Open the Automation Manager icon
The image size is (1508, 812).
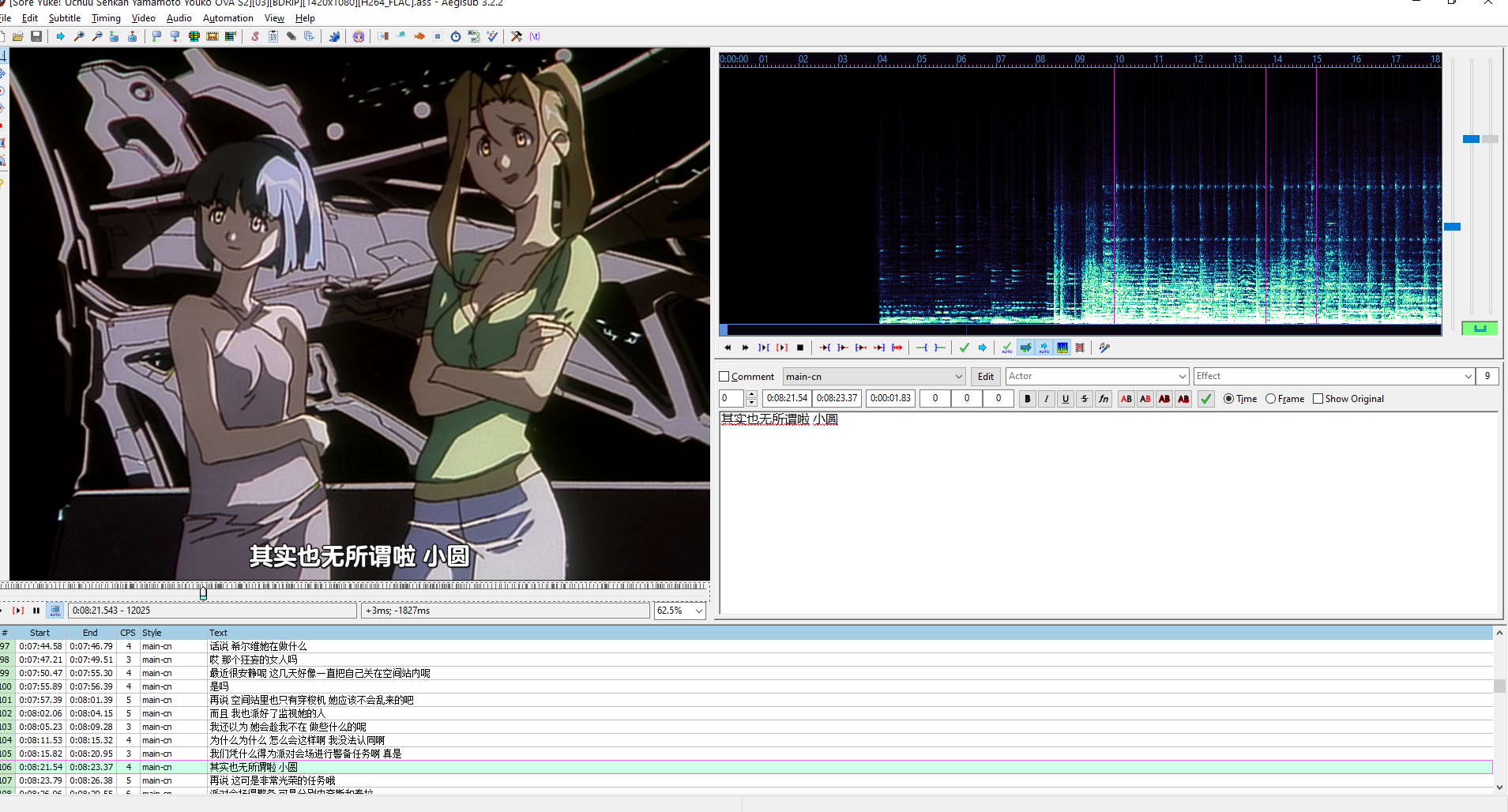334,36
